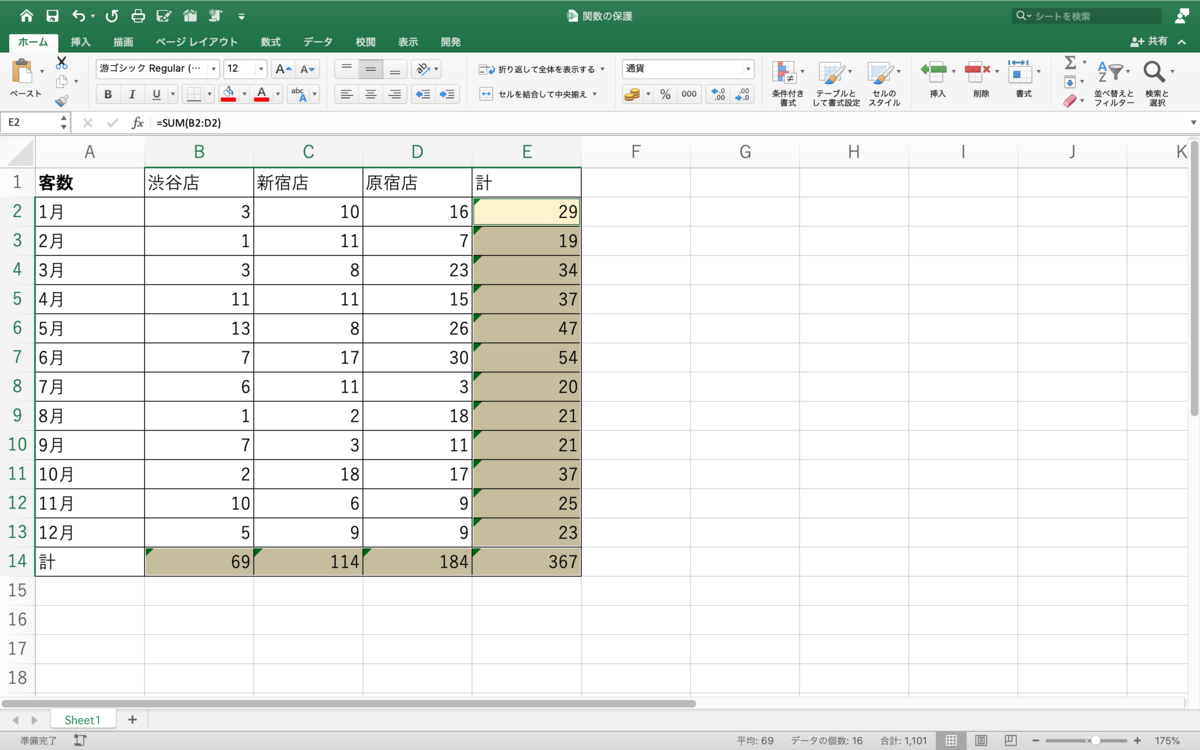This screenshot has height=750, width=1200.
Task: Toggle italic formatting
Action: 132,94
